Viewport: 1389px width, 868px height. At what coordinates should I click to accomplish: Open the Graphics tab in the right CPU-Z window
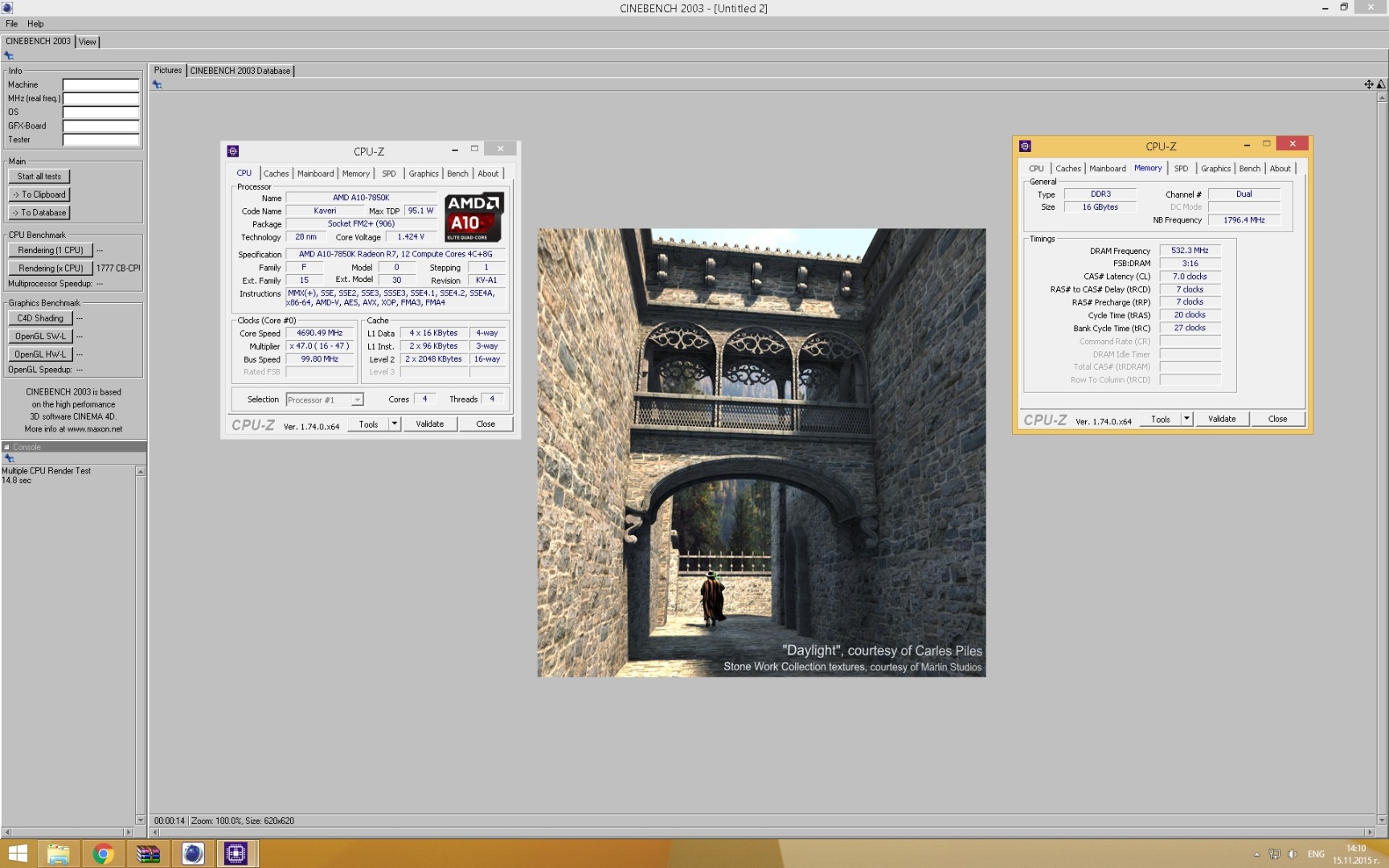pos(1215,169)
